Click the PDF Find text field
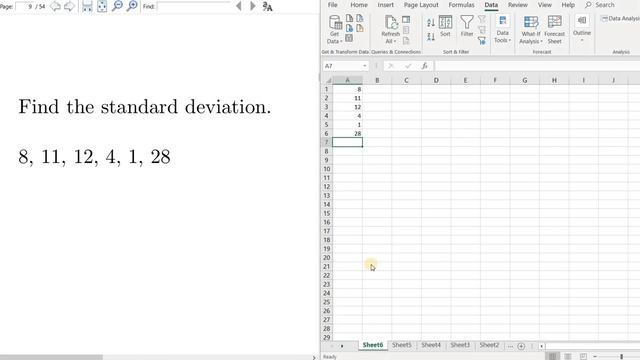Viewport: 640px width, 360px height. [x=193, y=7]
